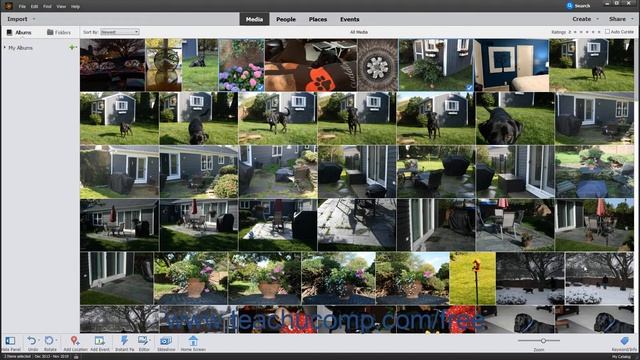Set the rating filter to one star
The image size is (640, 360).
coord(575,32)
